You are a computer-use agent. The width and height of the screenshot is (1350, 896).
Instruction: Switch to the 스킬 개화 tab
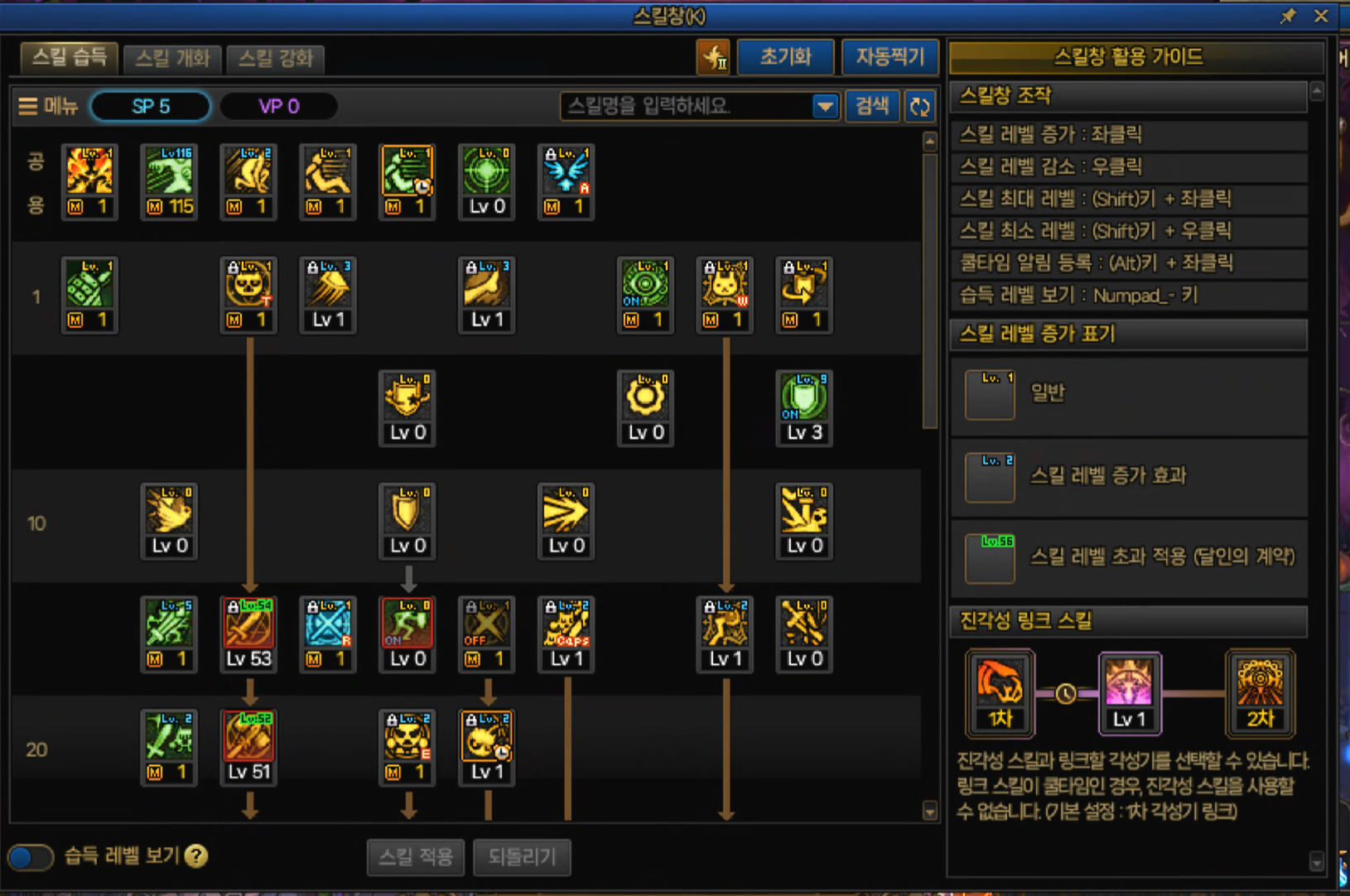[172, 58]
